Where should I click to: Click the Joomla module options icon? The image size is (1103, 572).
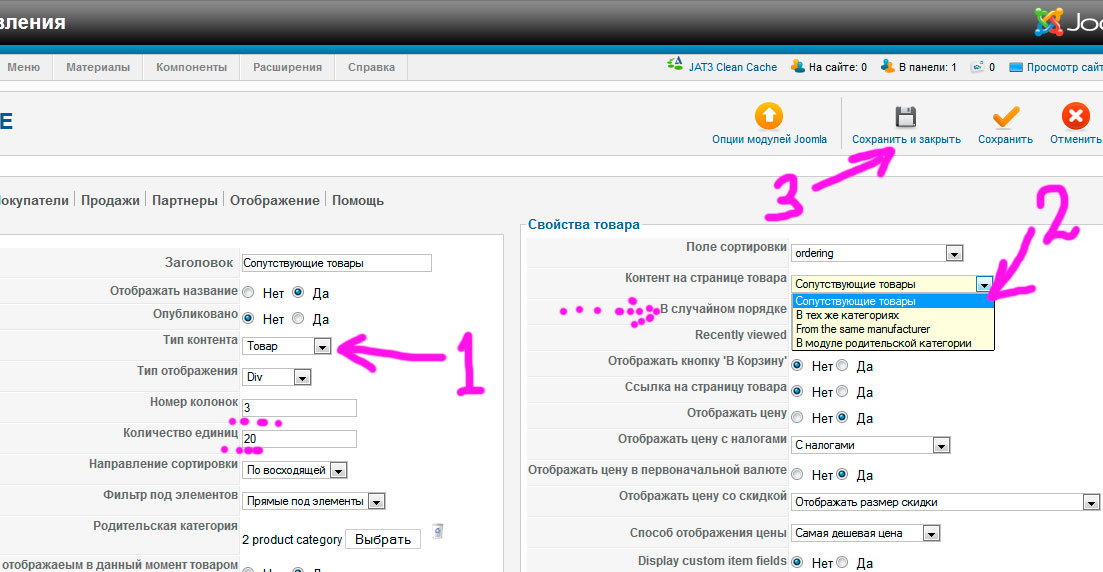pyautogui.click(x=769, y=116)
